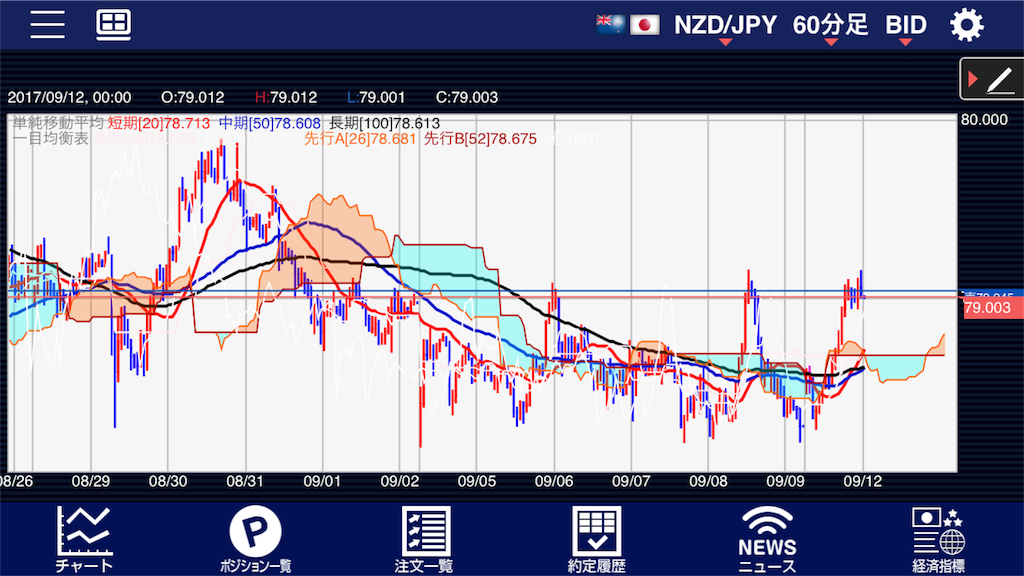The height and width of the screenshot is (576, 1024).
Task: Open the hamburger menu
Action: click(47, 24)
